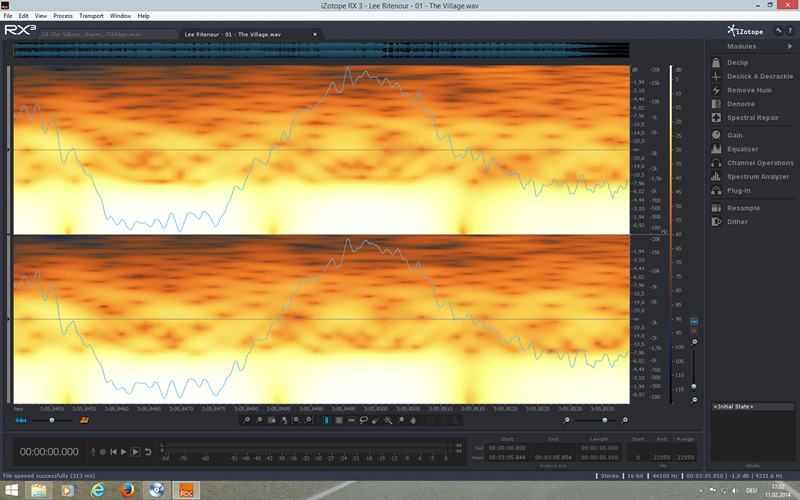The width and height of the screenshot is (800, 500).
Task: Click the frequency End field showing 22050
Action: coord(662,457)
